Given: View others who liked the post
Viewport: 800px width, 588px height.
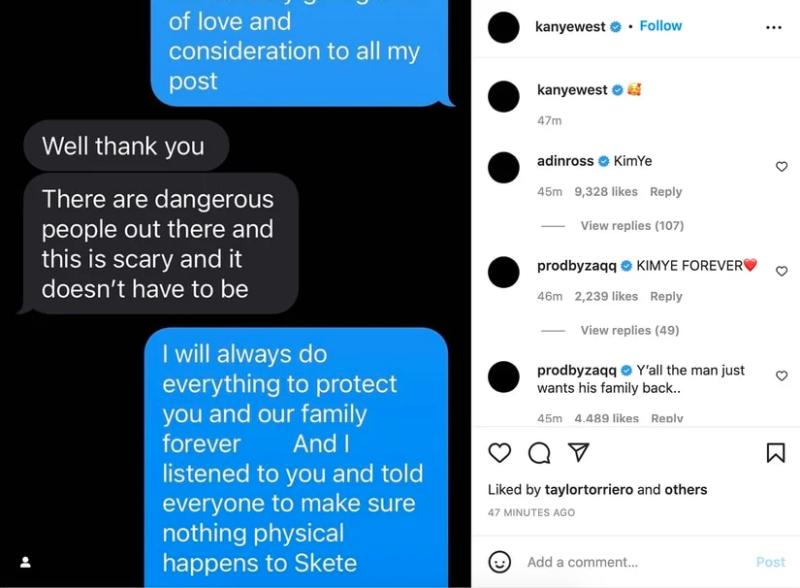Looking at the screenshot, I should pos(685,489).
